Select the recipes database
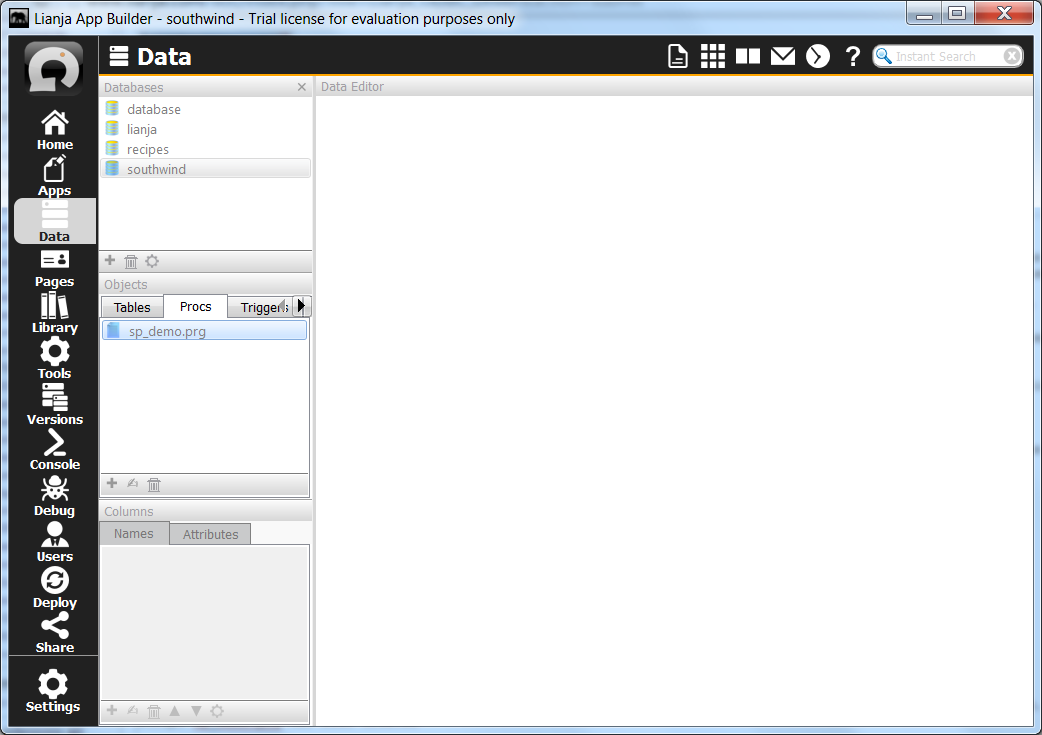Screen dimensions: 1042x735 click(x=148, y=149)
